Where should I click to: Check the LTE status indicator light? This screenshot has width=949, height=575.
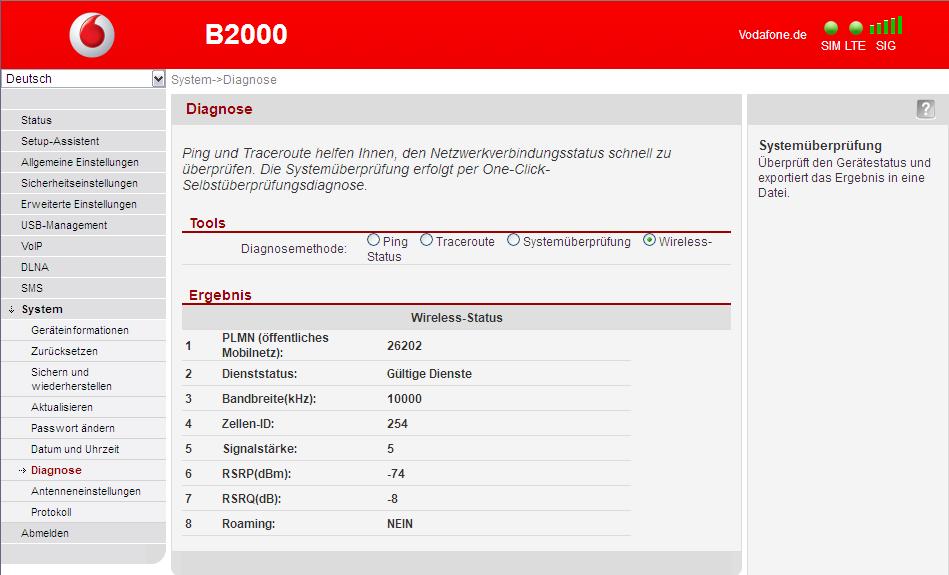point(856,28)
